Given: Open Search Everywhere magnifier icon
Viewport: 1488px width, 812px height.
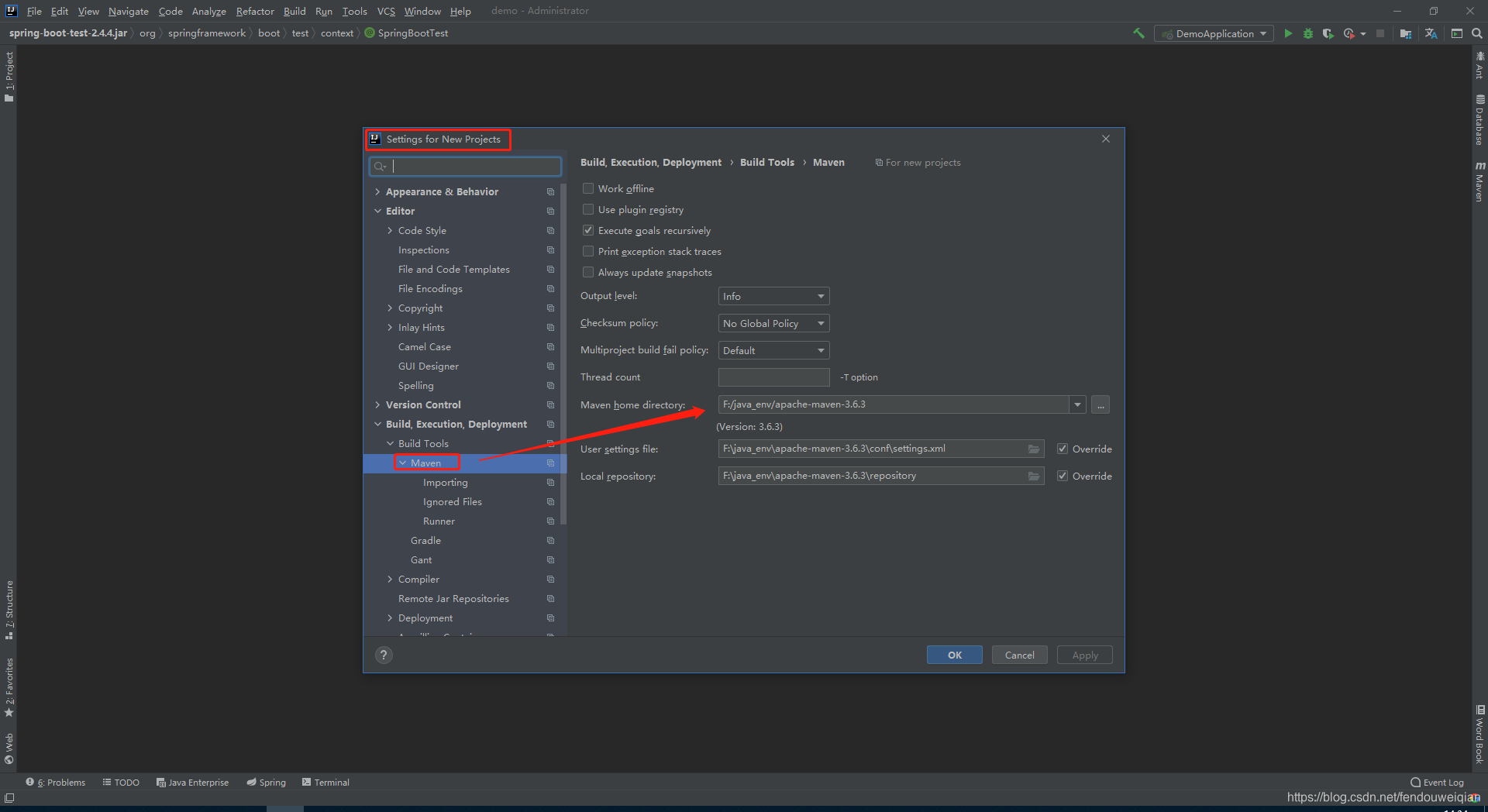Looking at the screenshot, I should tap(1477, 33).
